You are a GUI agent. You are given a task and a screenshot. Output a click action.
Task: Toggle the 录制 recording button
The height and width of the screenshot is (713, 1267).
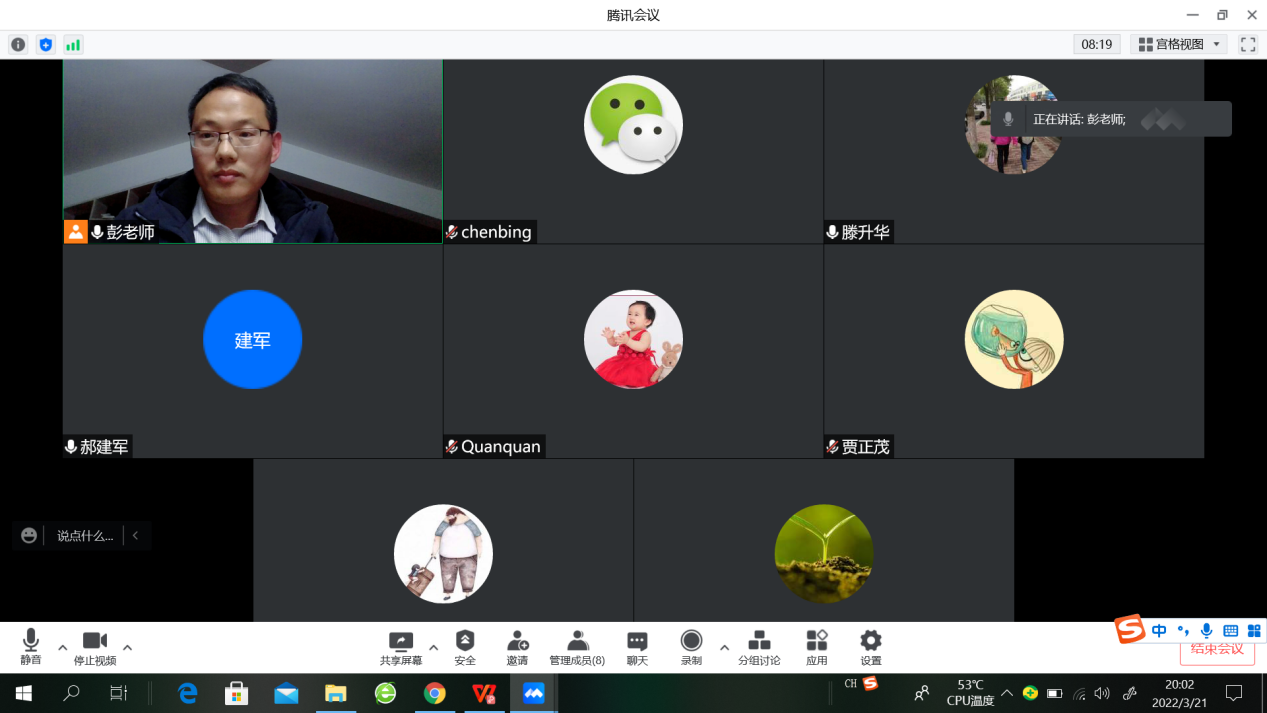tap(691, 648)
